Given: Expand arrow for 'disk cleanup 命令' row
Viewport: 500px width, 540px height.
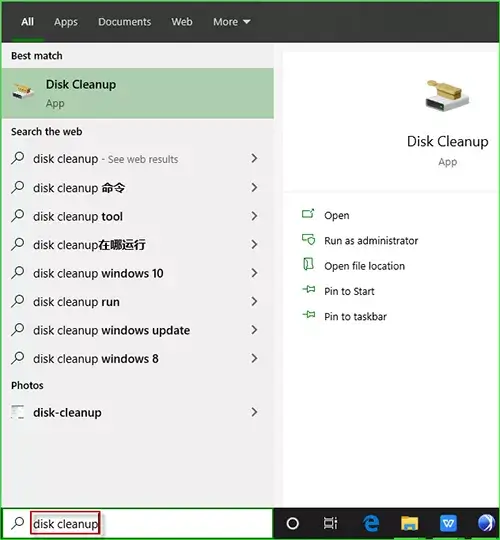Looking at the screenshot, I should [254, 187].
